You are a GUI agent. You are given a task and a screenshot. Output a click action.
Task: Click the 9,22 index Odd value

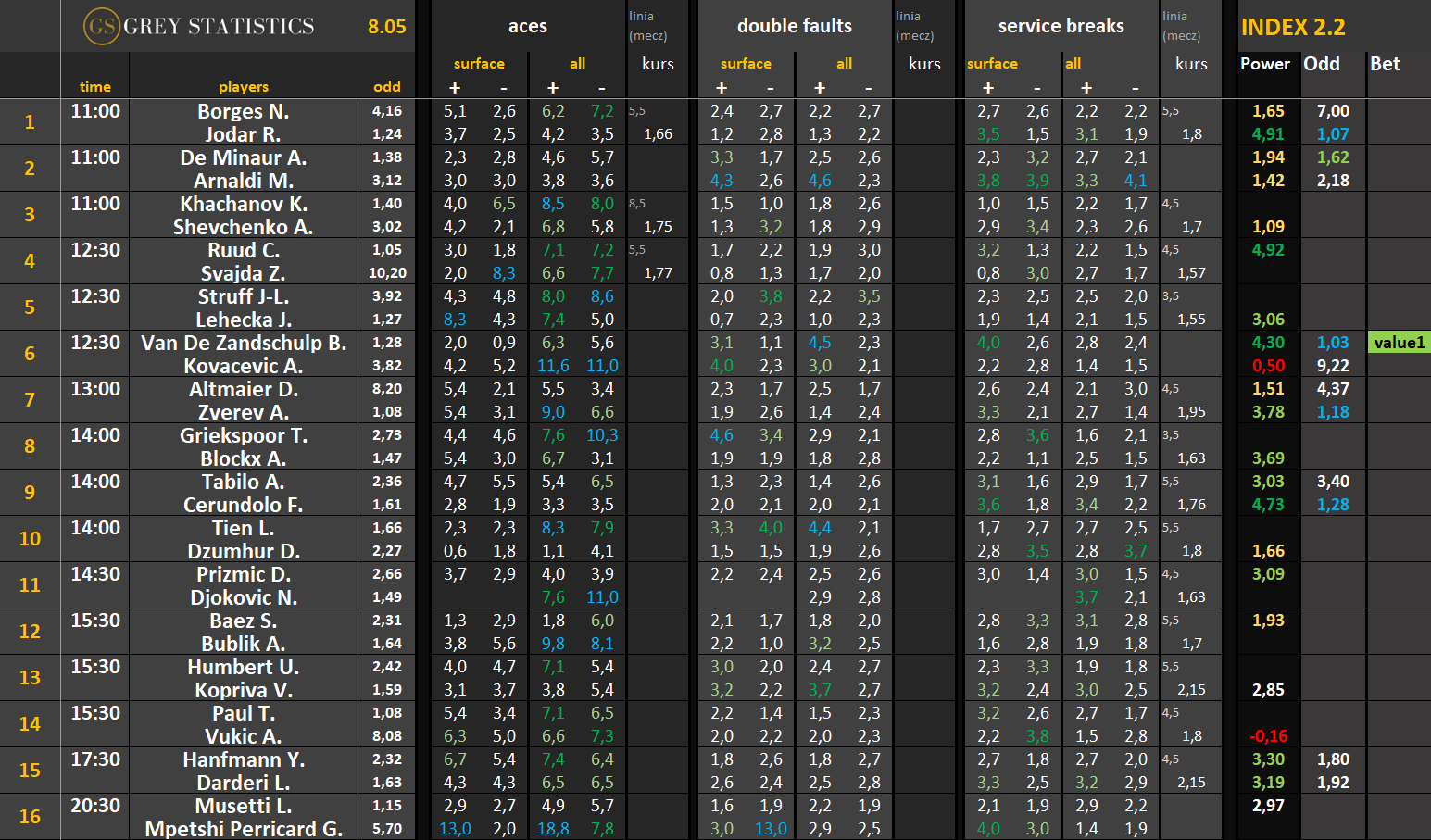pos(1333,366)
